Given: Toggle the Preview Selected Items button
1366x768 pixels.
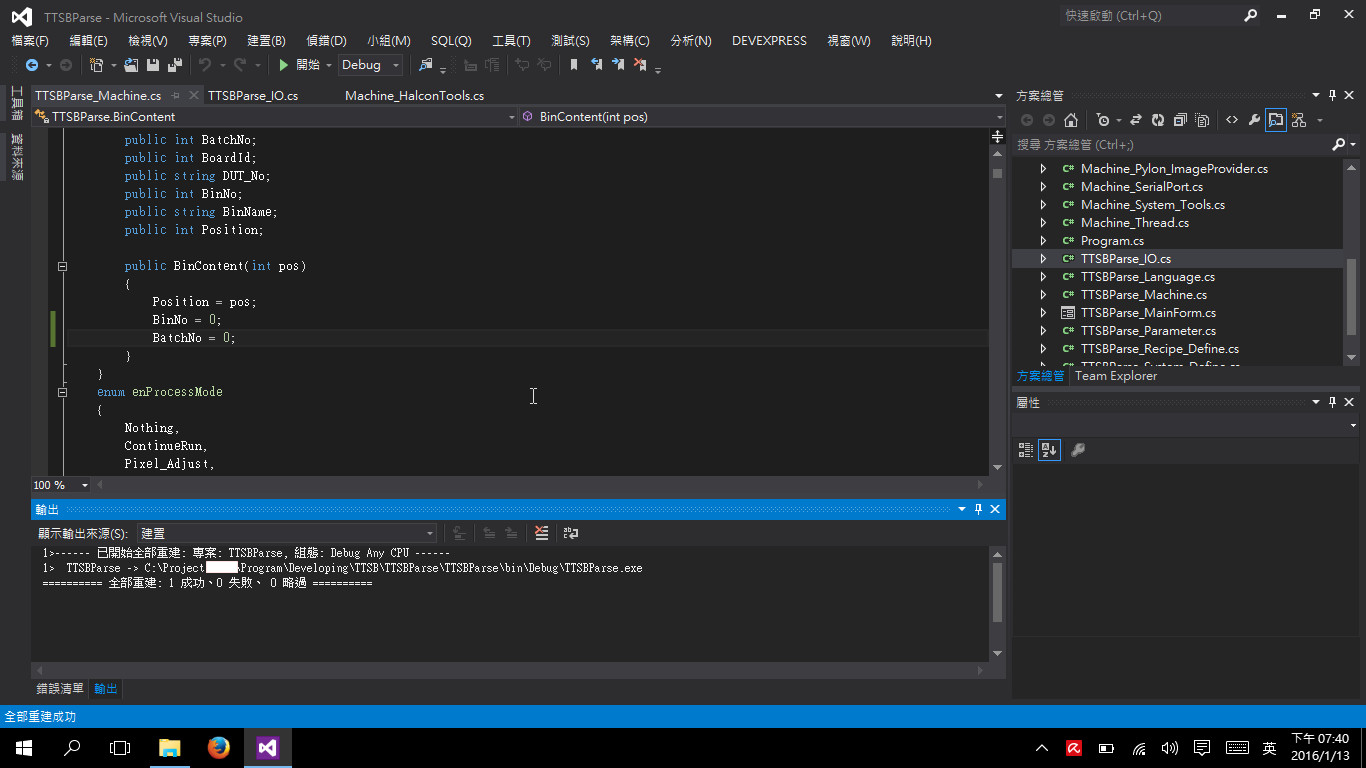Looking at the screenshot, I should pos(1276,120).
